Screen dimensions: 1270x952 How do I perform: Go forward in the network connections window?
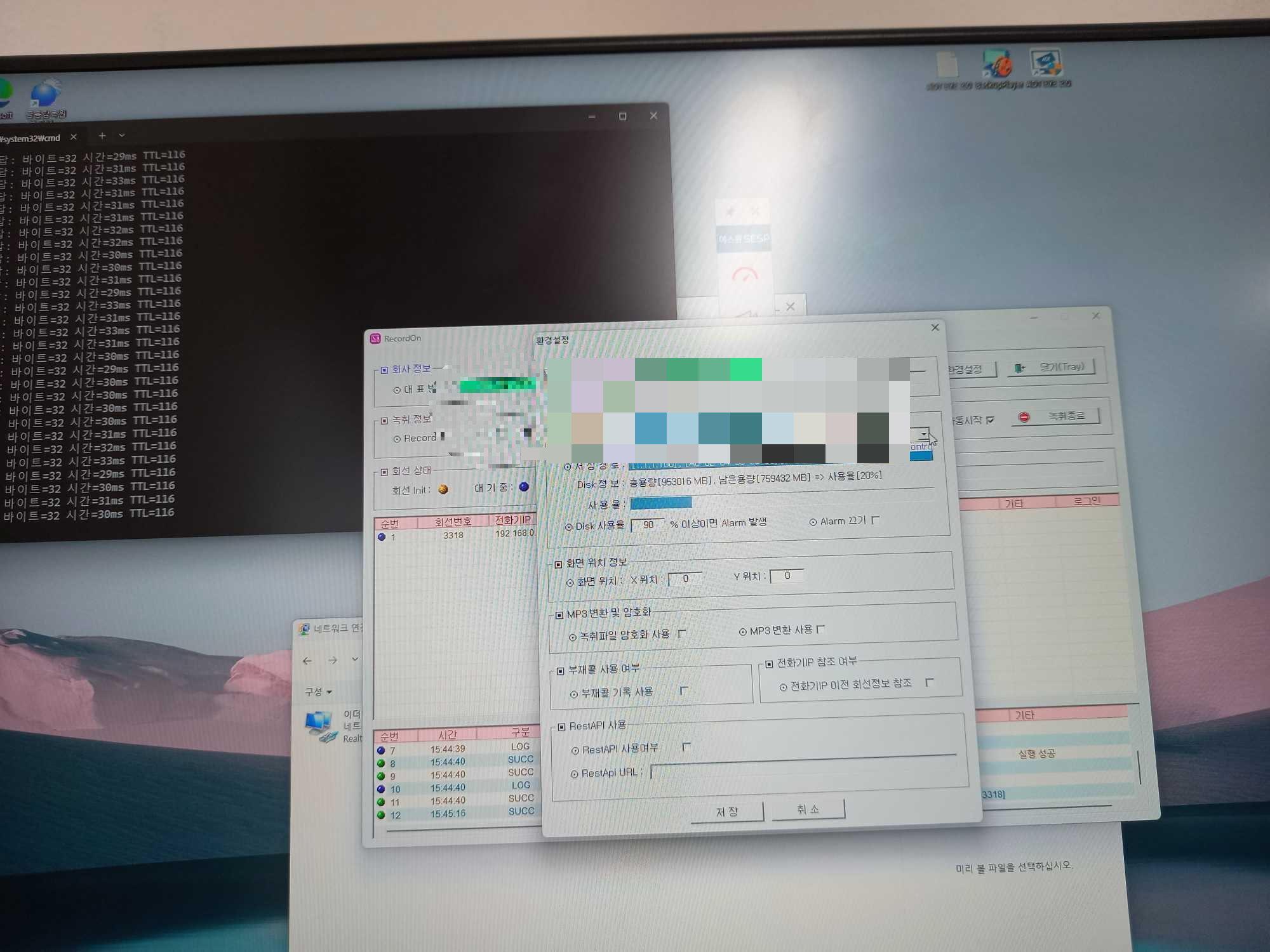333,660
